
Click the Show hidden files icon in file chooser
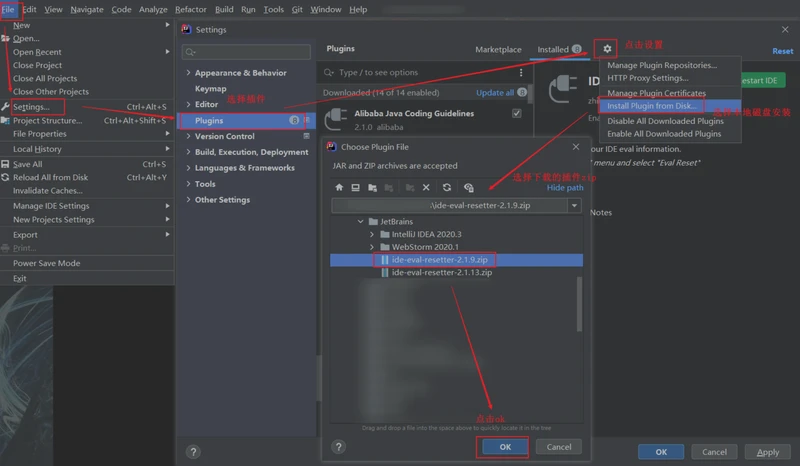pos(468,187)
